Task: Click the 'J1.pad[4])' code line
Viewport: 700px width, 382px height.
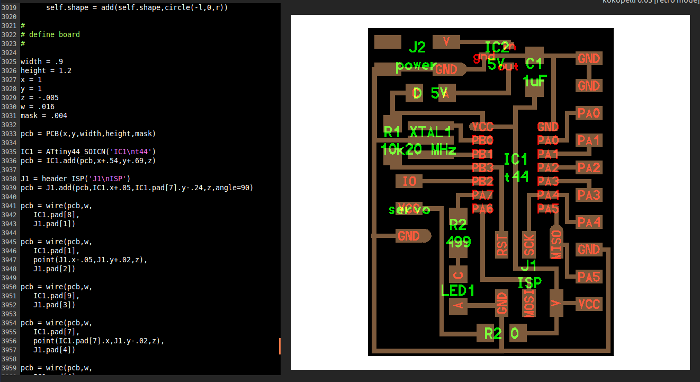Action: tap(54, 349)
